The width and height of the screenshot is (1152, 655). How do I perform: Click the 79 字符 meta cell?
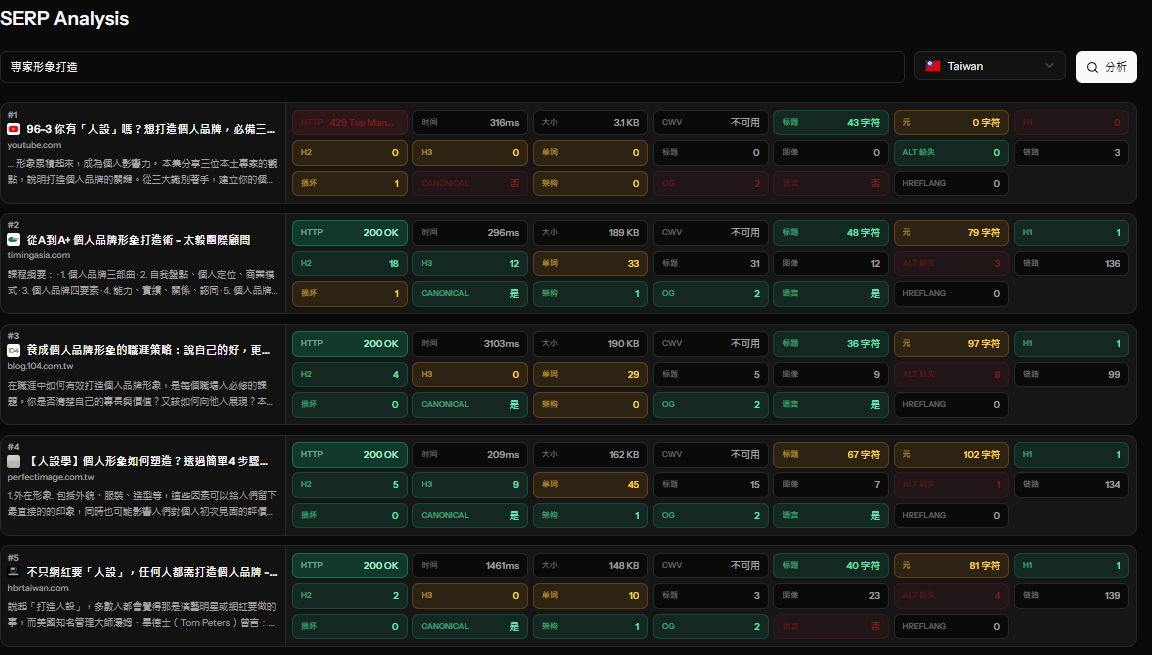951,233
